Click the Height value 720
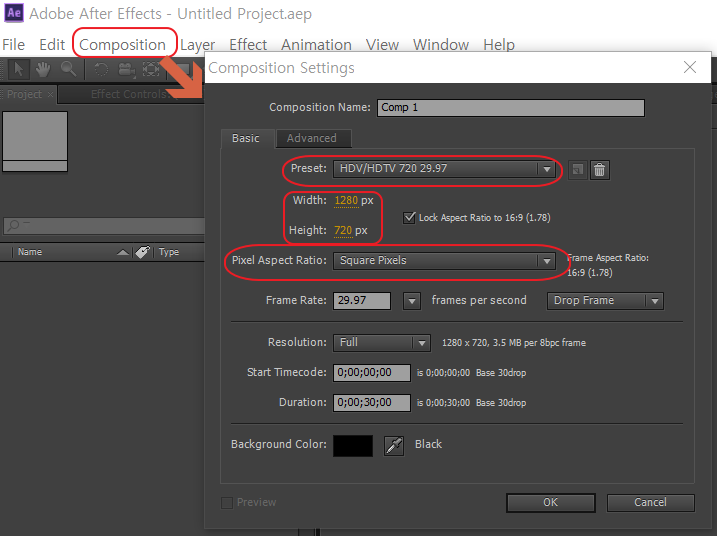The width and height of the screenshot is (717, 536). (343, 230)
